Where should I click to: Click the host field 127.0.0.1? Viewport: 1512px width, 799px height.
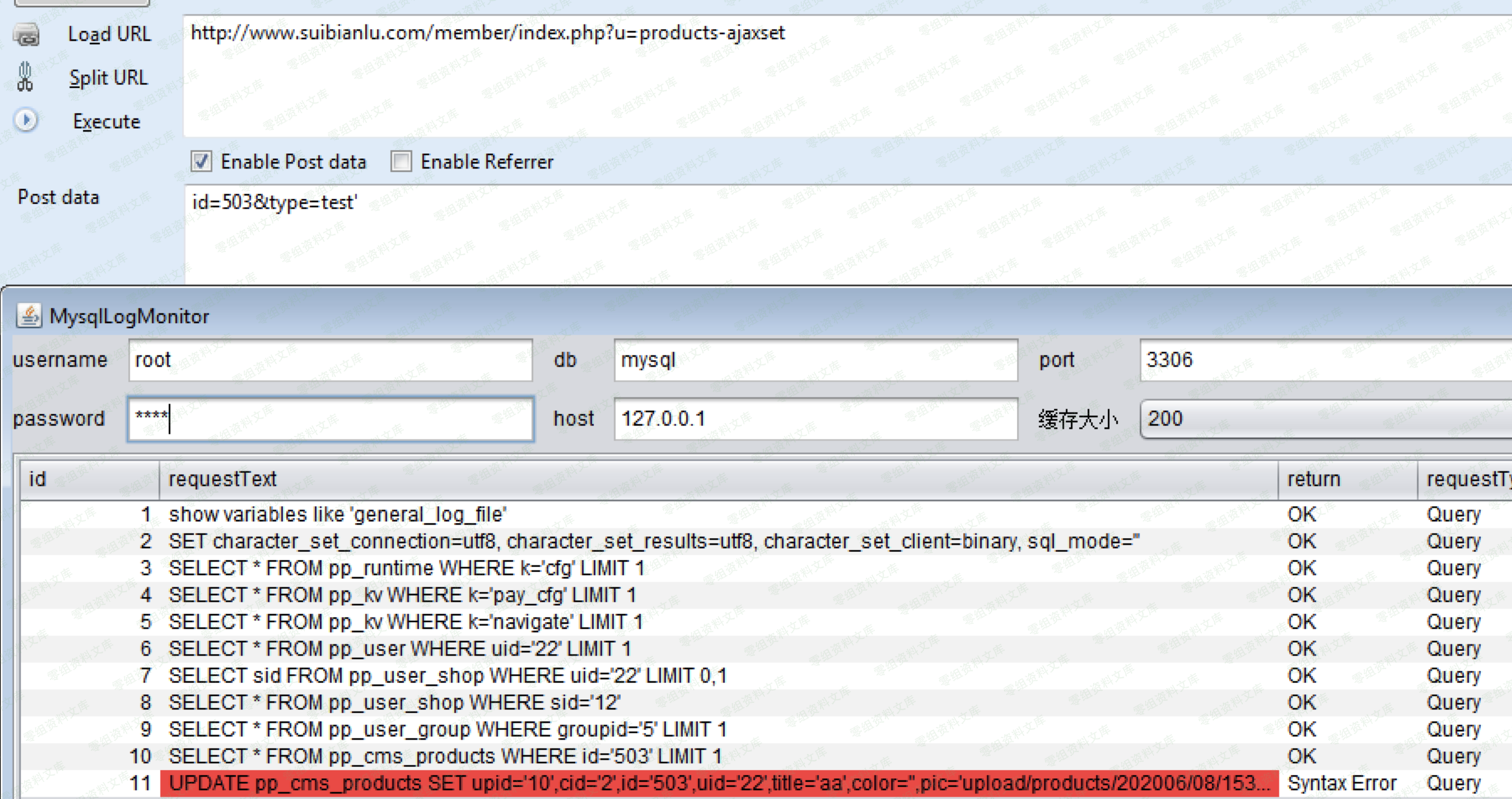[815, 419]
